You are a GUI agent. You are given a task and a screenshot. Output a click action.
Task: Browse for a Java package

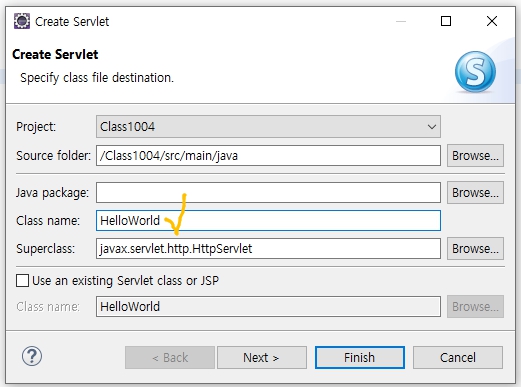point(475,192)
